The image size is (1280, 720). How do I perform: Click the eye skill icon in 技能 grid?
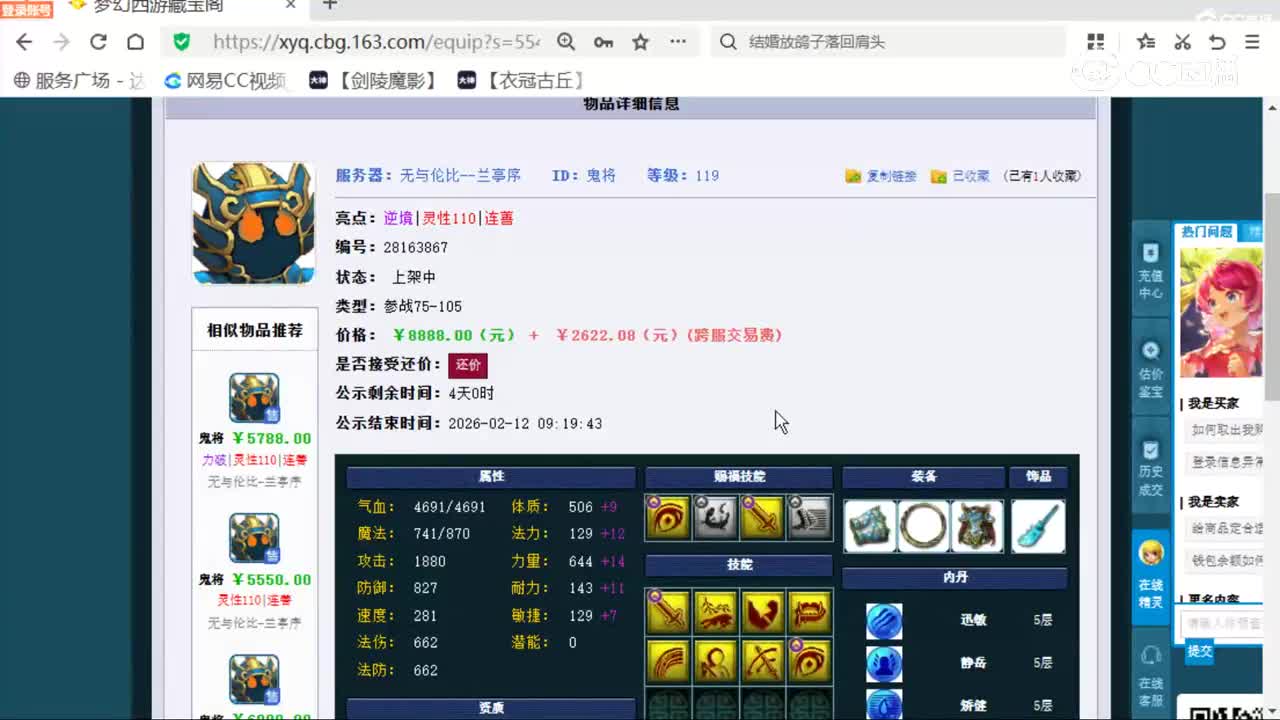point(809,660)
